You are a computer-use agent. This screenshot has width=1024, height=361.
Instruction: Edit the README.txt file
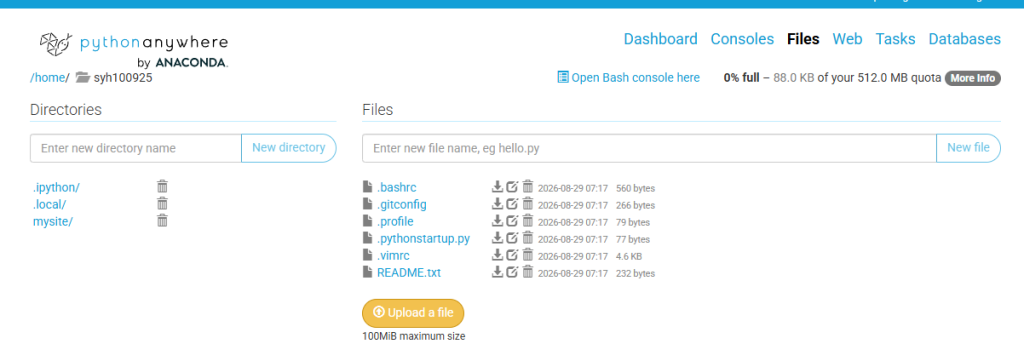[513, 272]
